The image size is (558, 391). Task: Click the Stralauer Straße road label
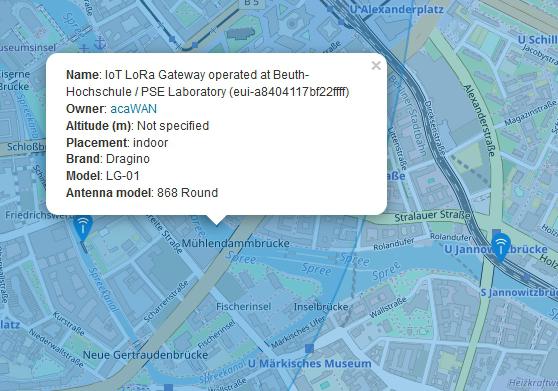(x=432, y=215)
